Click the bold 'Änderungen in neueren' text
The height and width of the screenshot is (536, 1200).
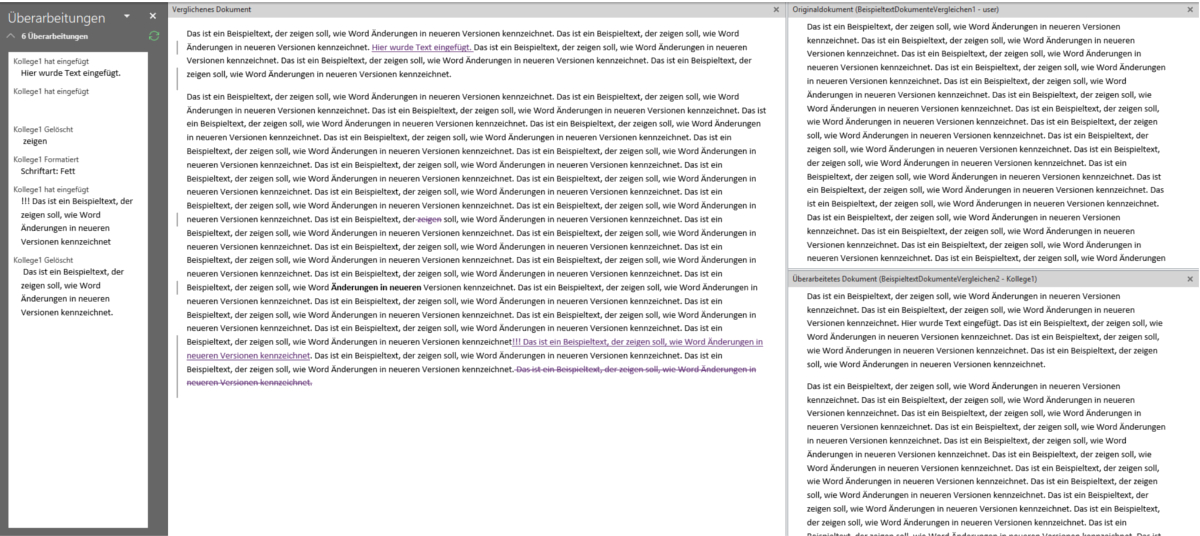pyautogui.click(x=375, y=287)
